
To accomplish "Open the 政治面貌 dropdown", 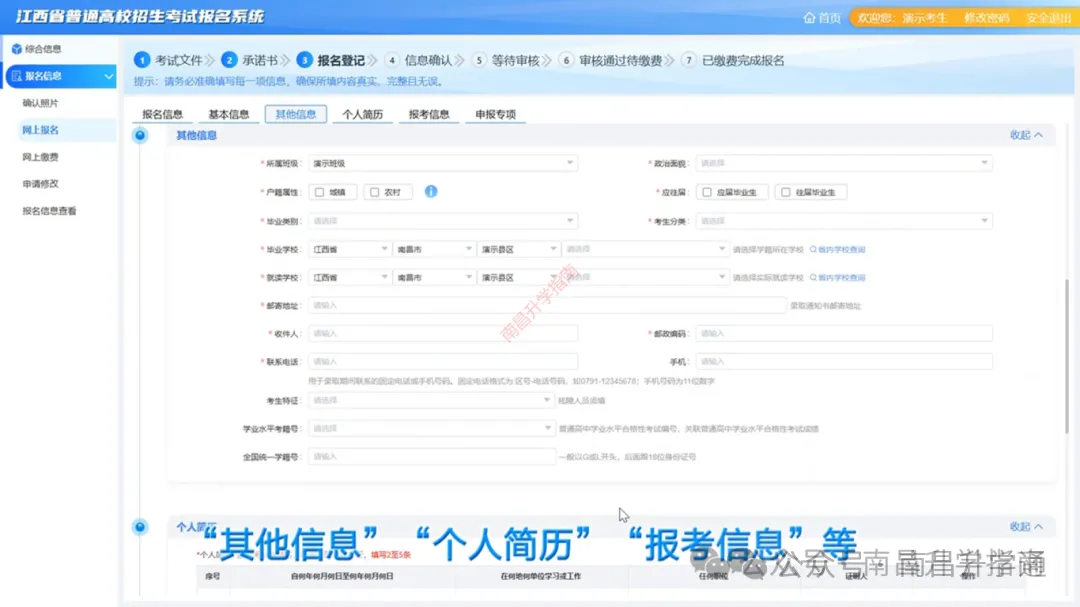I will pyautogui.click(x=844, y=163).
